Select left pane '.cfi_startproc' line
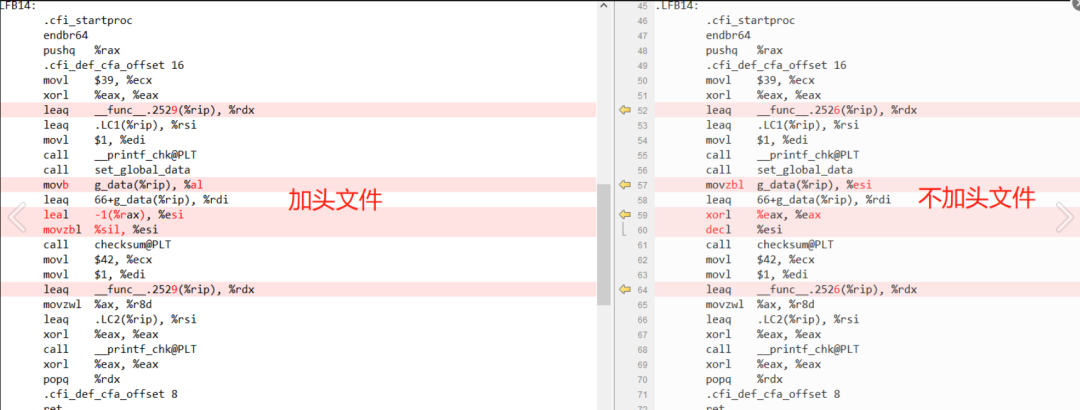 click(x=87, y=21)
